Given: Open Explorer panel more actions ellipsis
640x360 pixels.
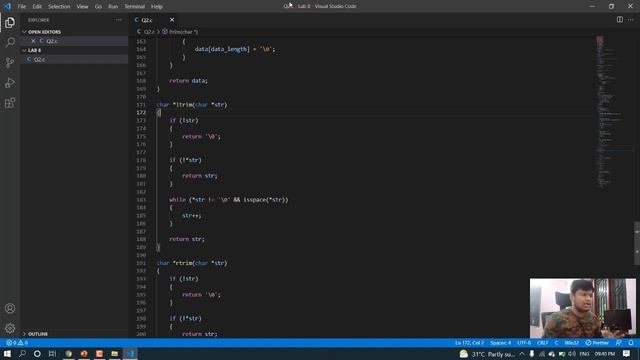Looking at the screenshot, I should pos(118,20).
